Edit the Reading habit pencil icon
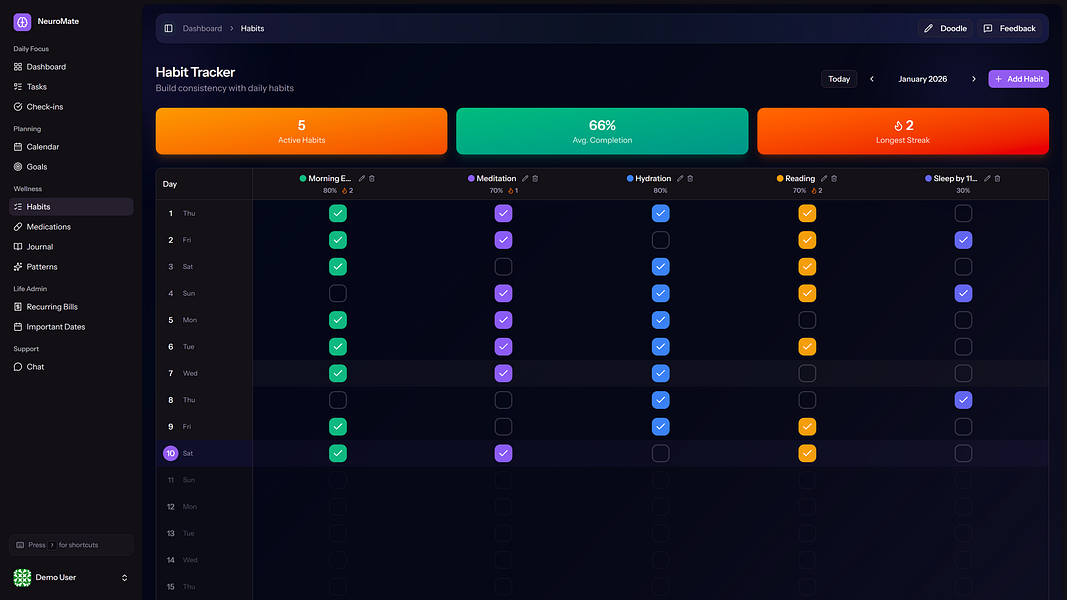 coord(824,178)
